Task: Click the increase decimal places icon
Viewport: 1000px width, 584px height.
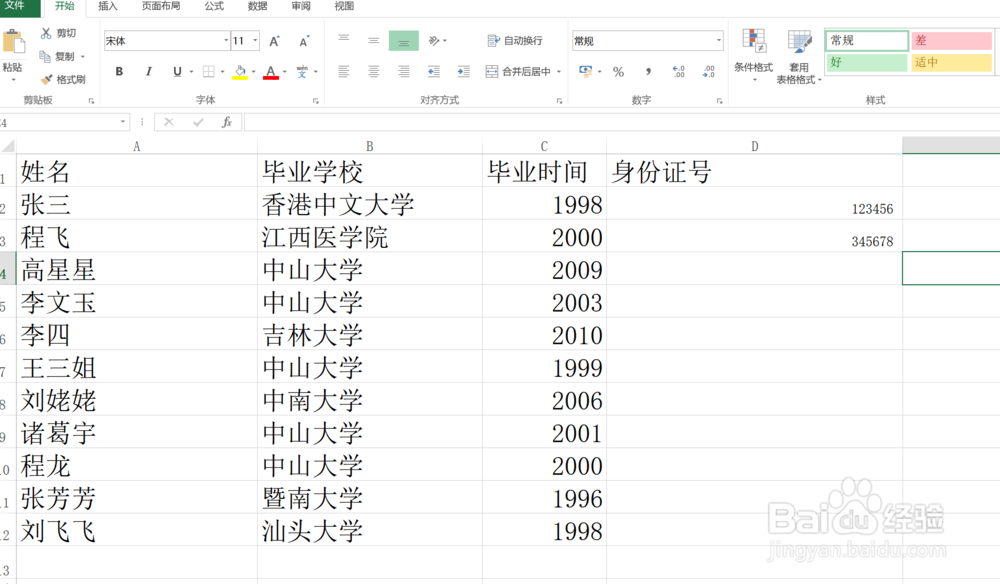Action: tap(679, 72)
